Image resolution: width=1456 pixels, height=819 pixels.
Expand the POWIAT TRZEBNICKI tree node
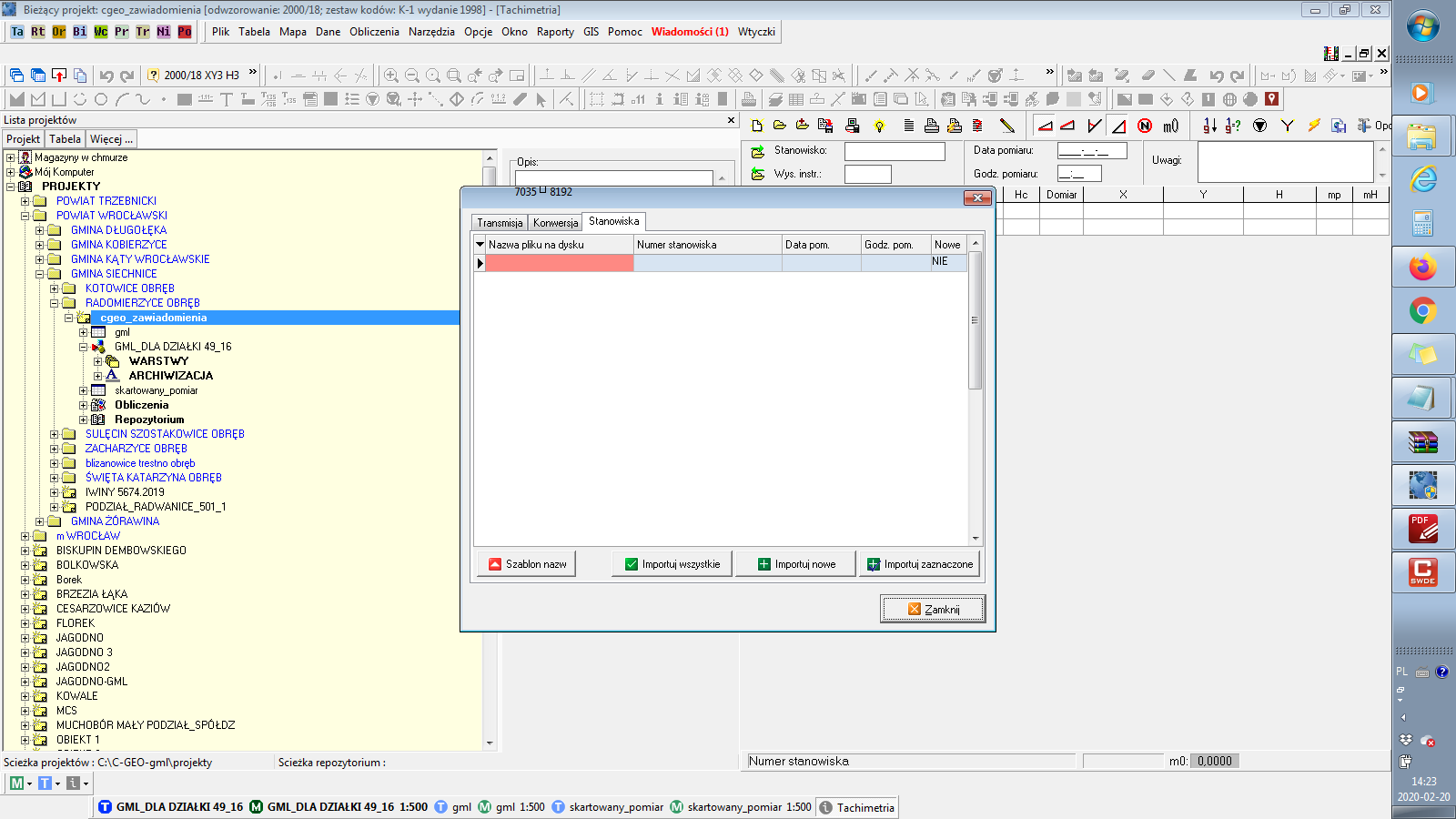pos(25,201)
